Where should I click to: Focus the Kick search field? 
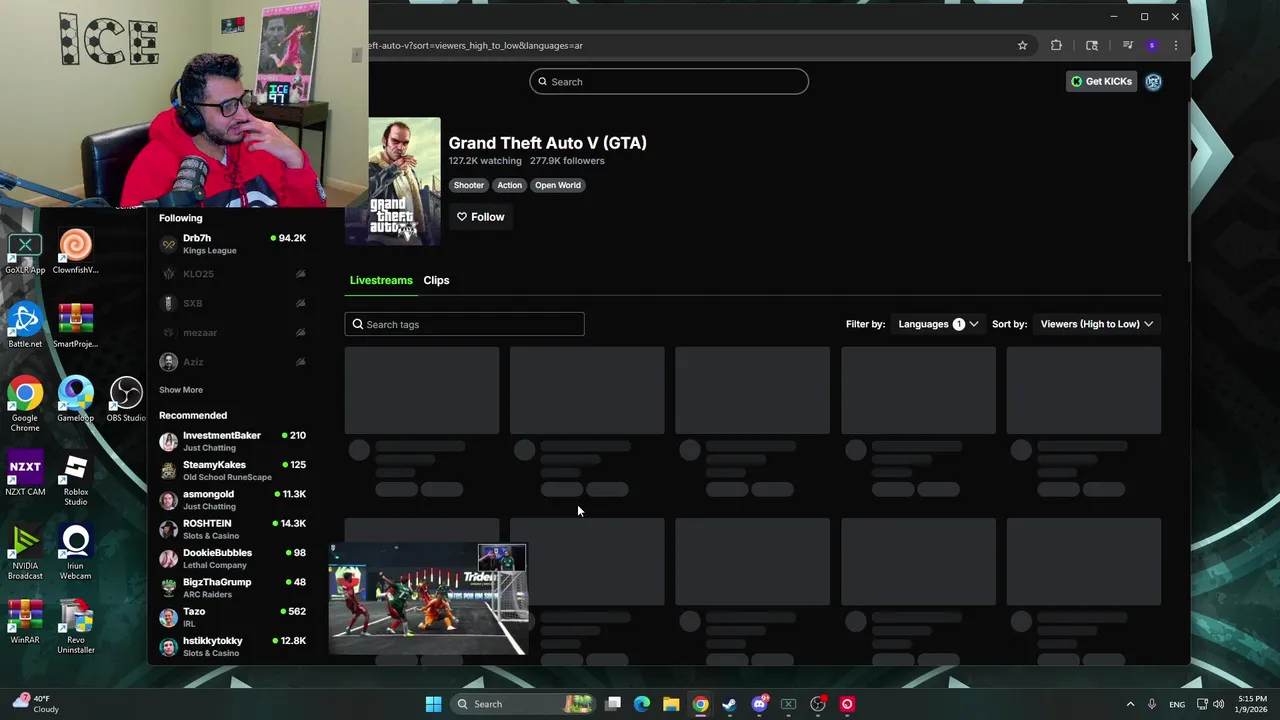(x=669, y=82)
